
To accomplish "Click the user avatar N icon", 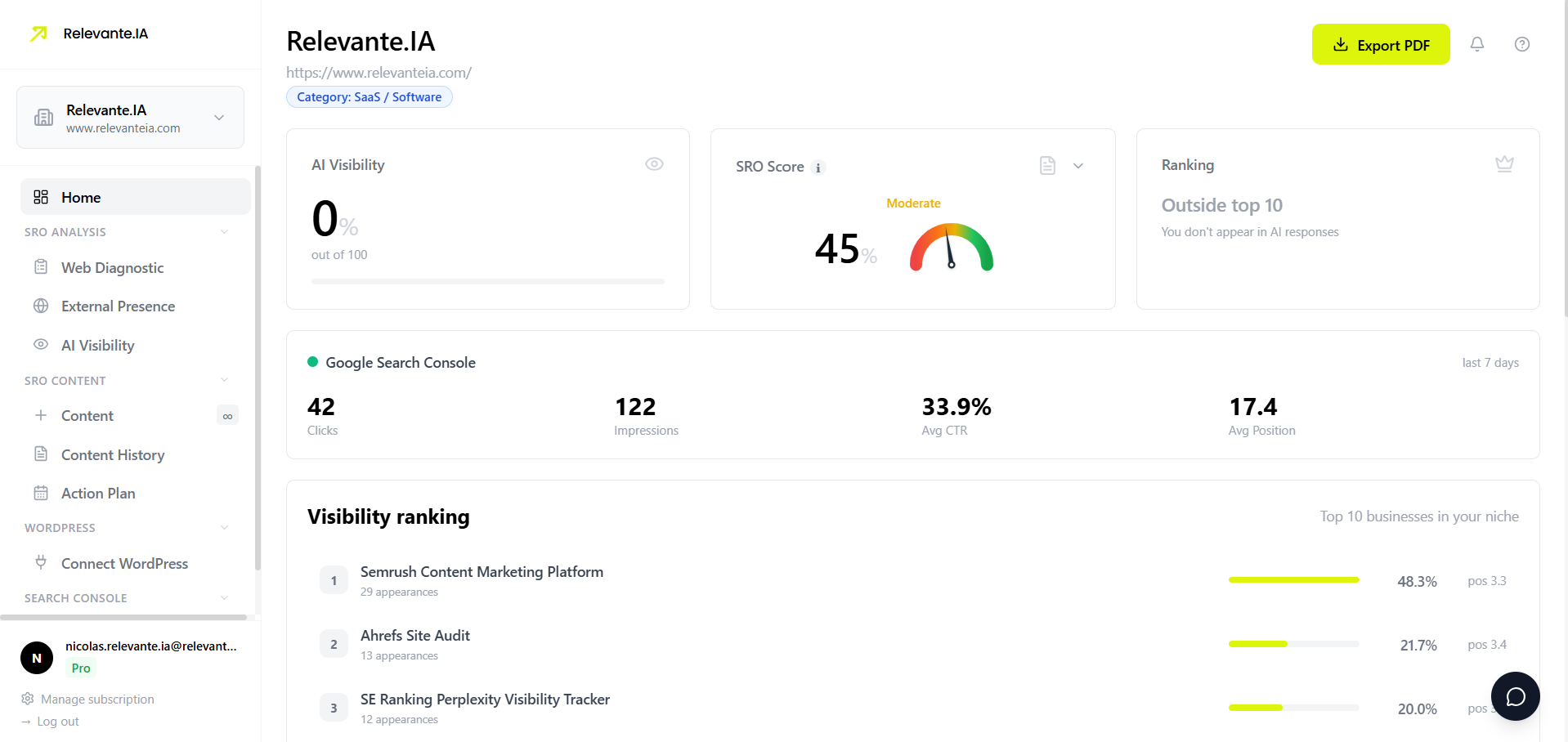I will [x=37, y=658].
